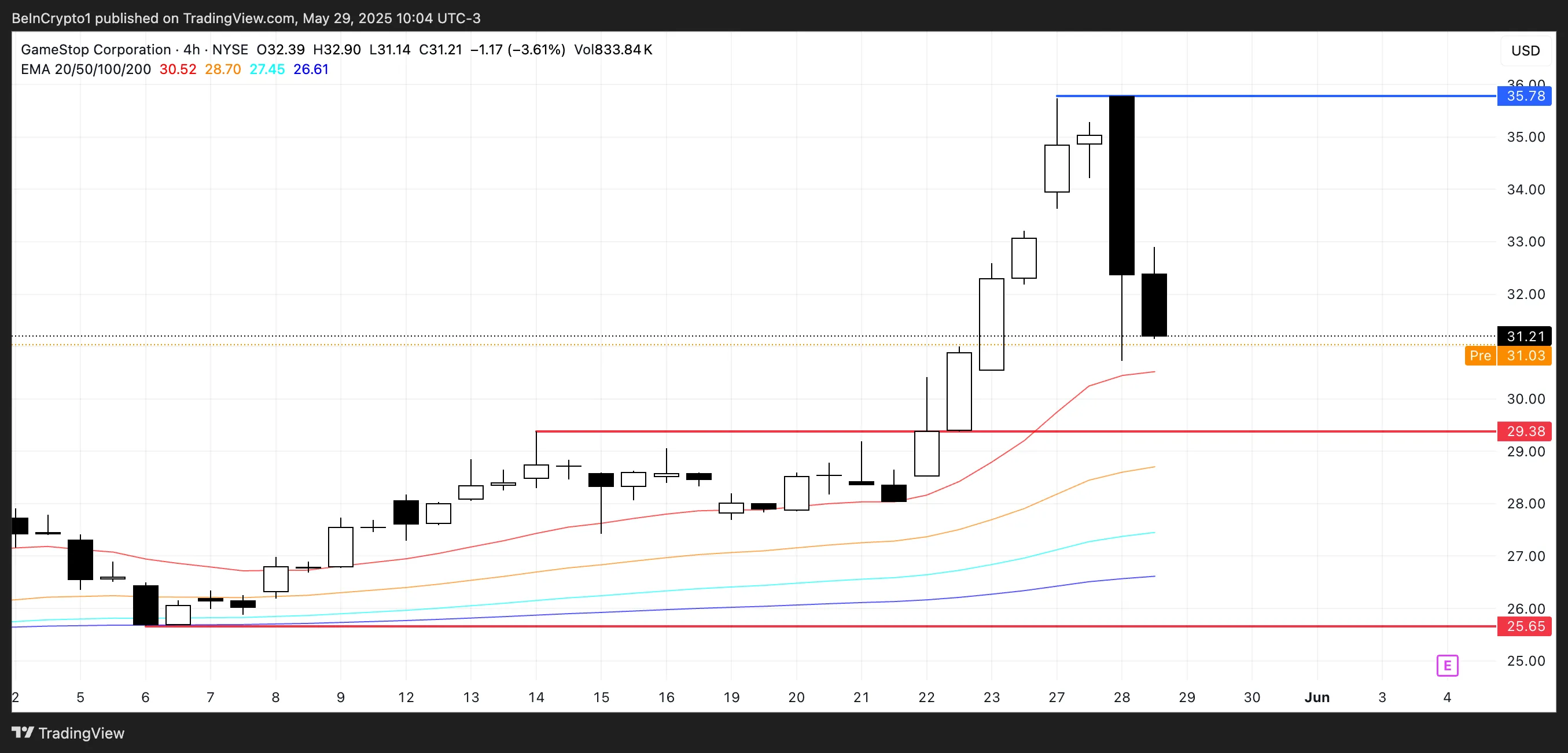
Task: Click the 25.00 price axis label
Action: 1525,661
